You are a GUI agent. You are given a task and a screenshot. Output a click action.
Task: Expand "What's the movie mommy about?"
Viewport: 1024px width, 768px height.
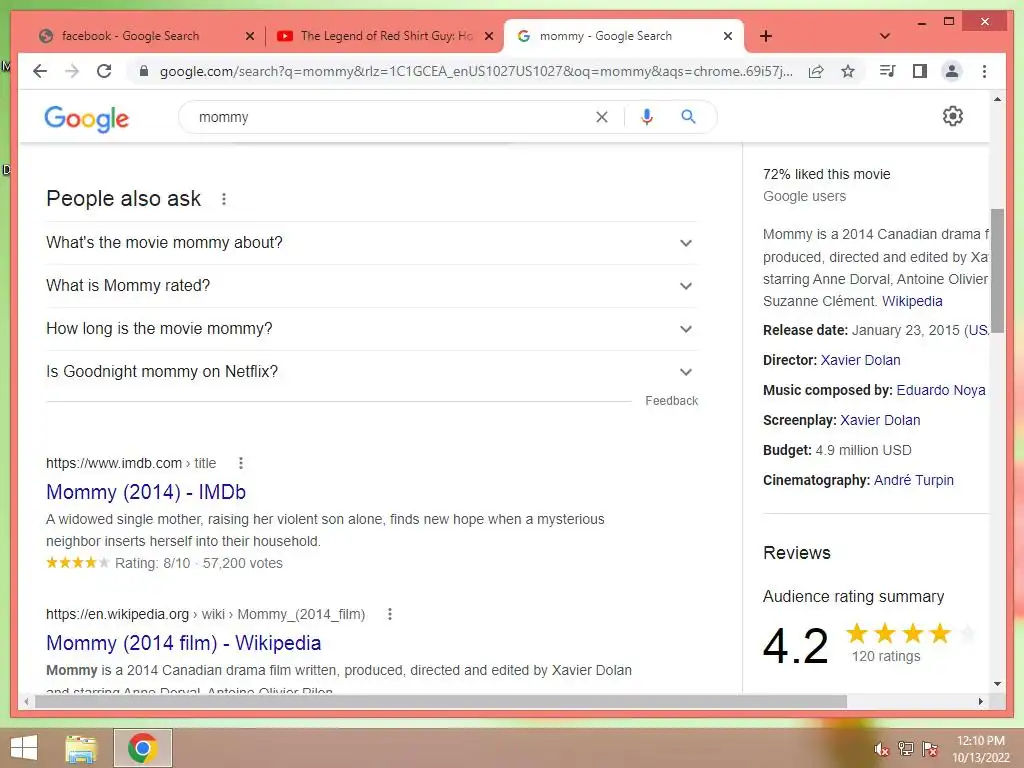click(372, 243)
